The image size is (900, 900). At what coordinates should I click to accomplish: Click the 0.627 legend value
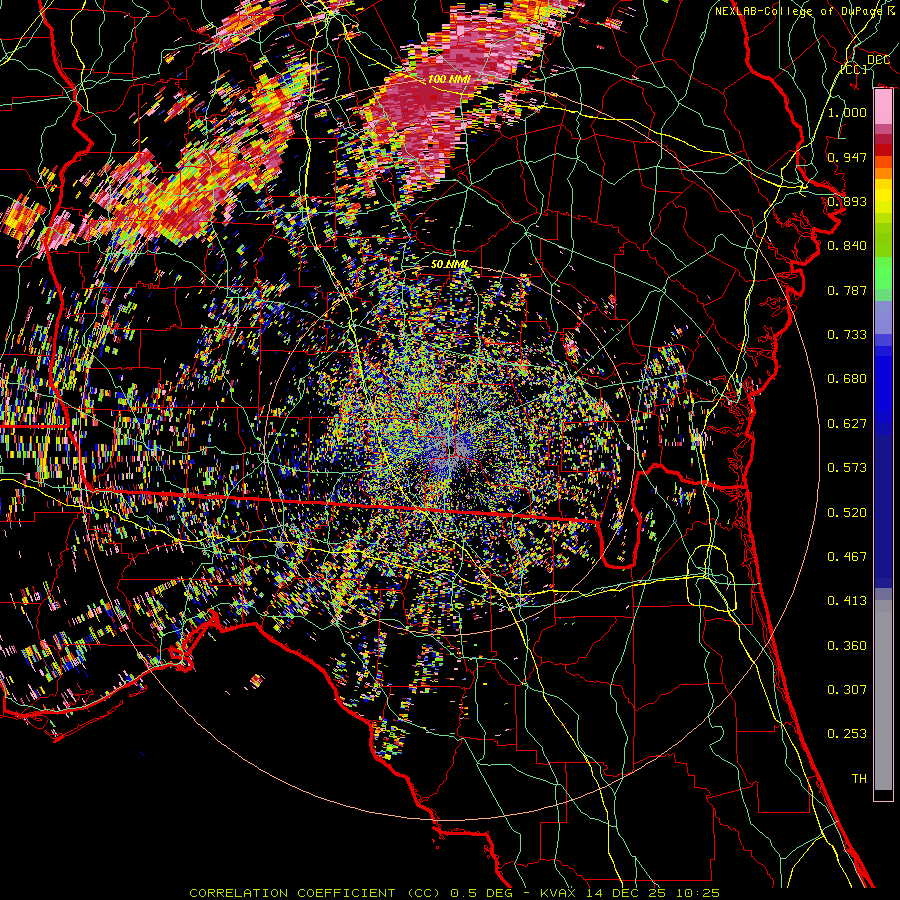pos(847,424)
